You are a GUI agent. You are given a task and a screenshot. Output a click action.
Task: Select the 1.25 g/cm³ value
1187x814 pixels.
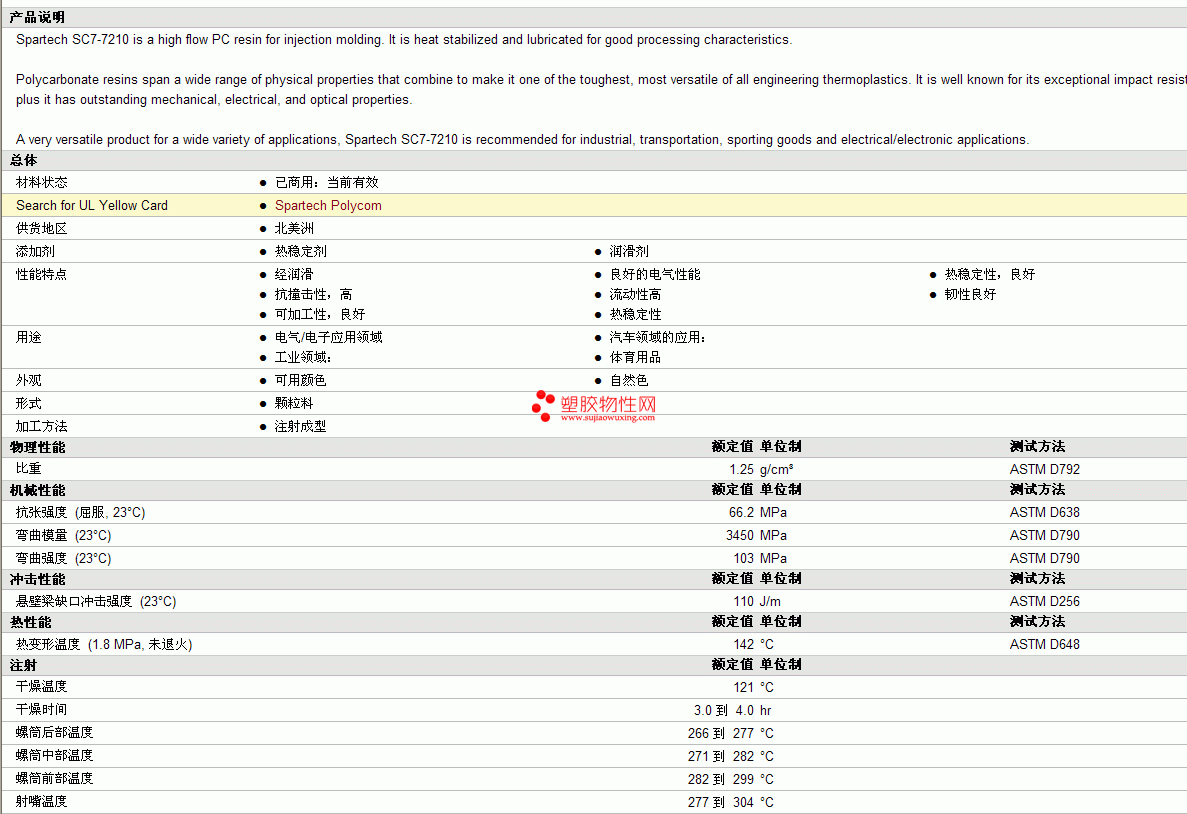(x=761, y=469)
